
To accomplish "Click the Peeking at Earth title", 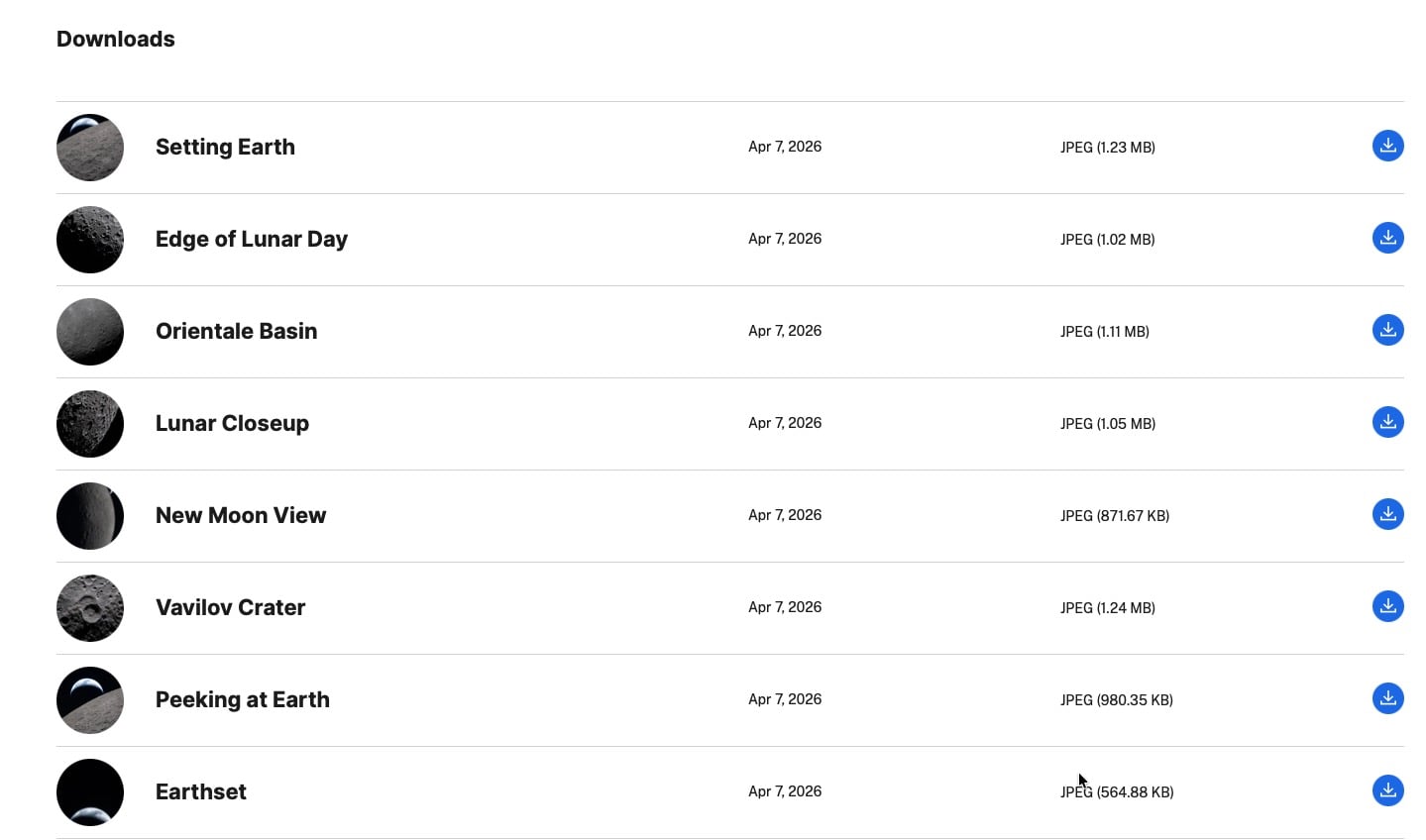I will click(243, 700).
